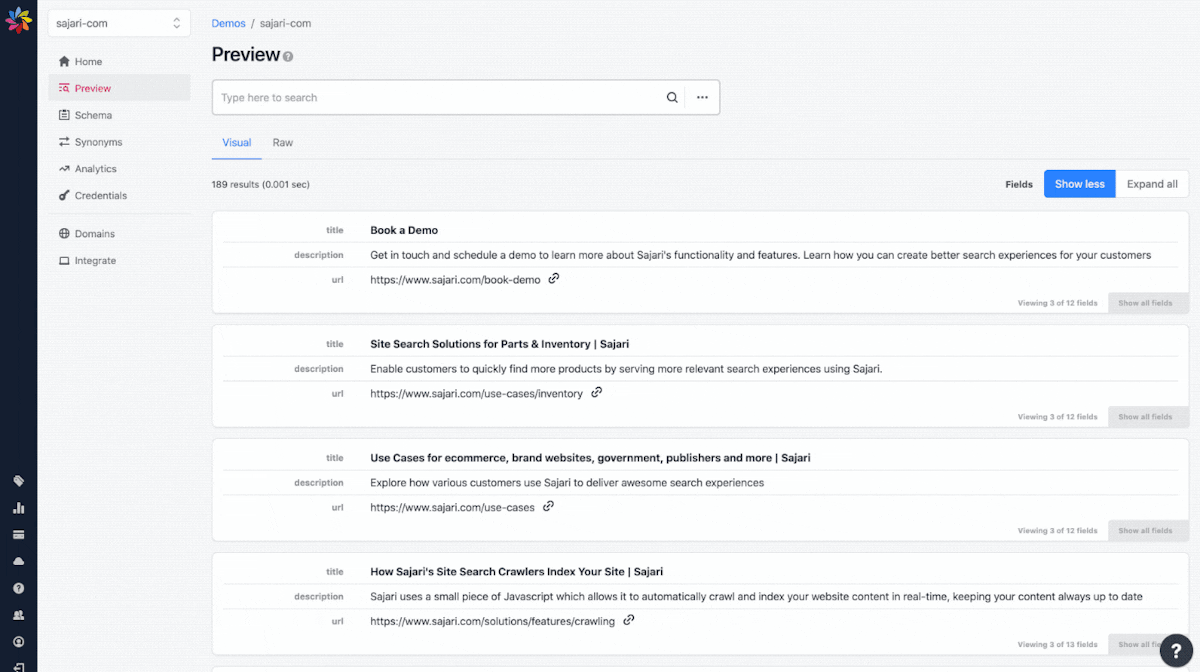The width and height of the screenshot is (1200, 672).
Task: Click the Type here to search field
Action: click(x=439, y=98)
